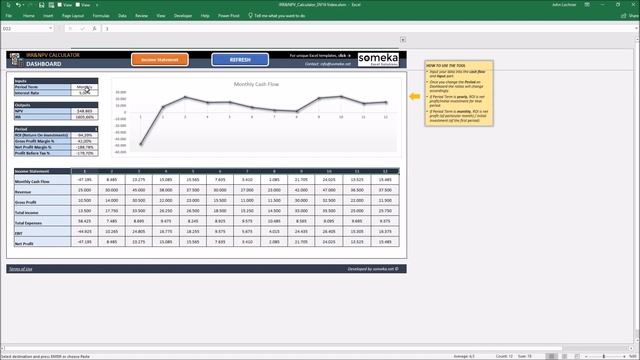Screen dimensions: 640x360
Task: Click the Save icon in Quick Access Toolbar
Action: [x=41, y=5]
